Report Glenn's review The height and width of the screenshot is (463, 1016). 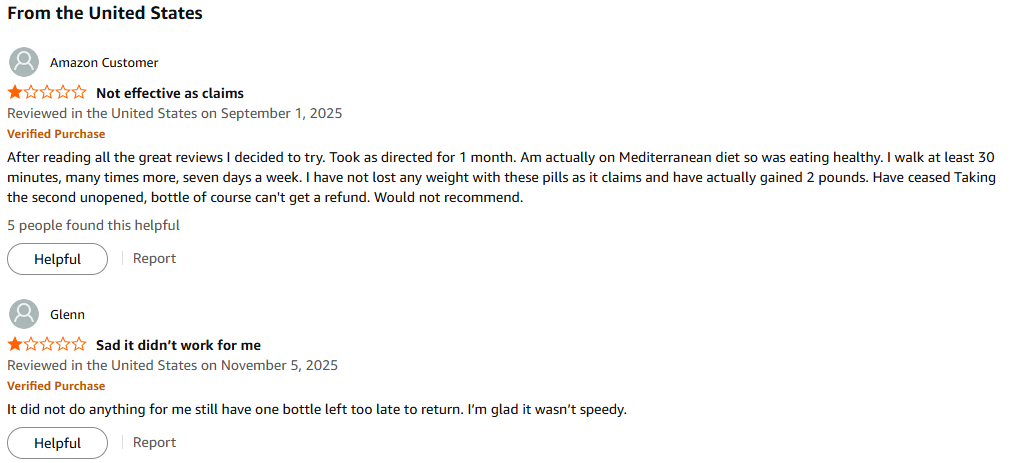pyautogui.click(x=154, y=442)
